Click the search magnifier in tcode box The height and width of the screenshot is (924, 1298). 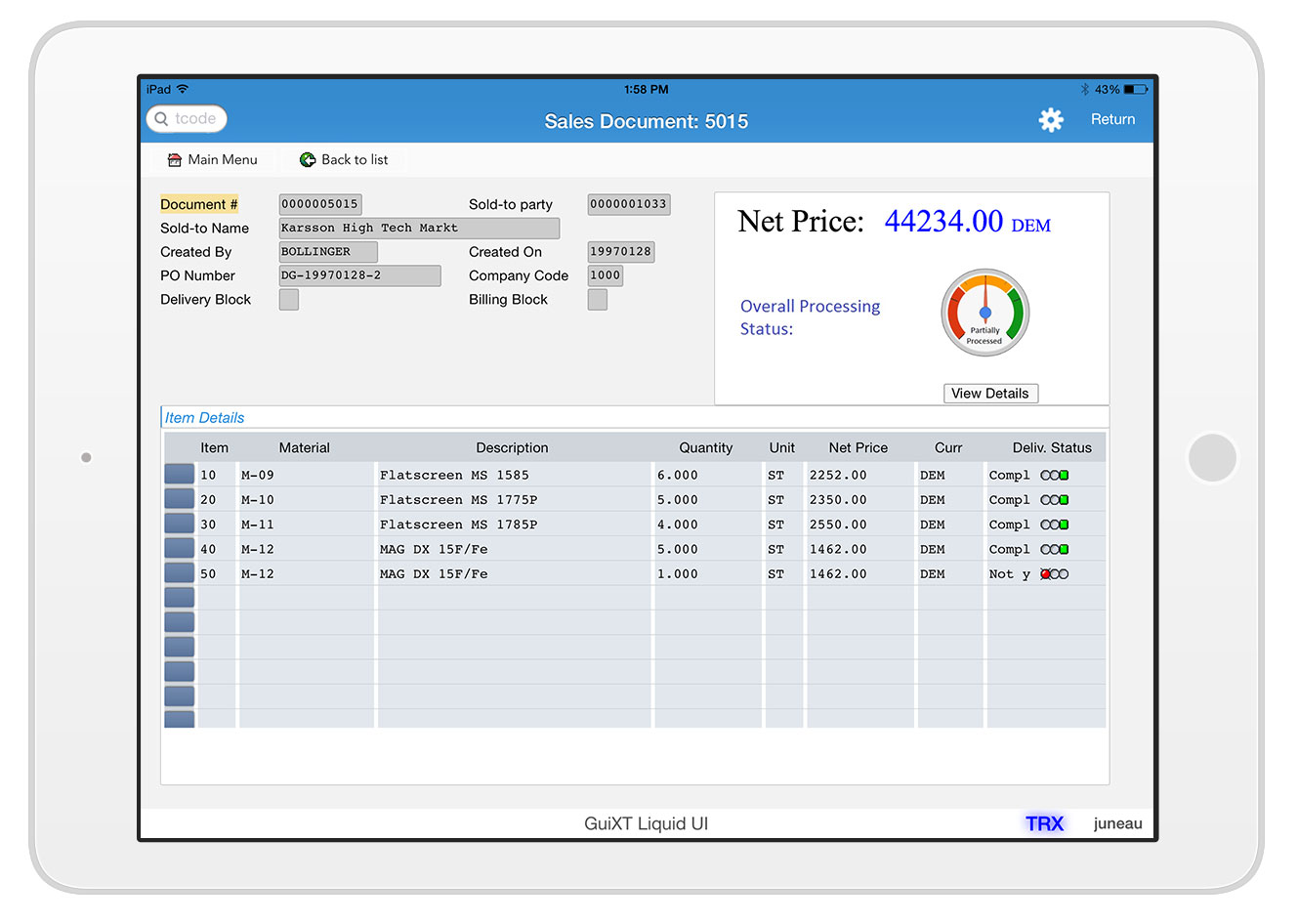click(162, 119)
